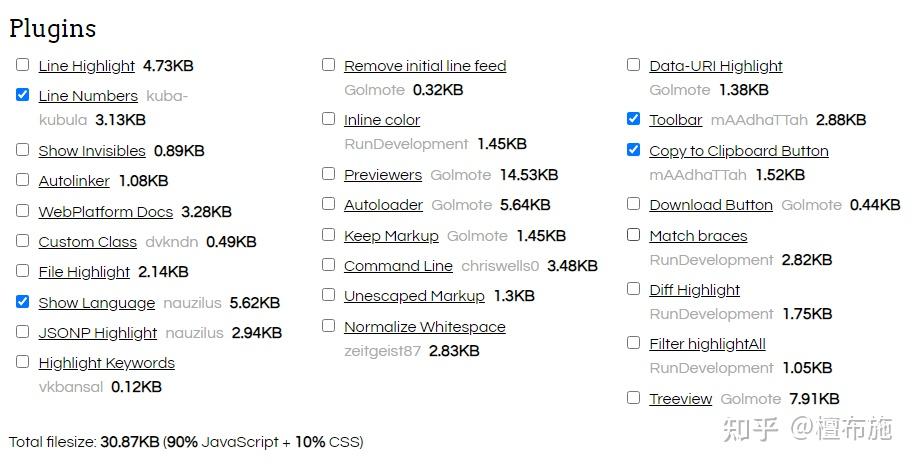The image size is (915, 465).
Task: Check the Match braces checkbox
Action: (633, 235)
